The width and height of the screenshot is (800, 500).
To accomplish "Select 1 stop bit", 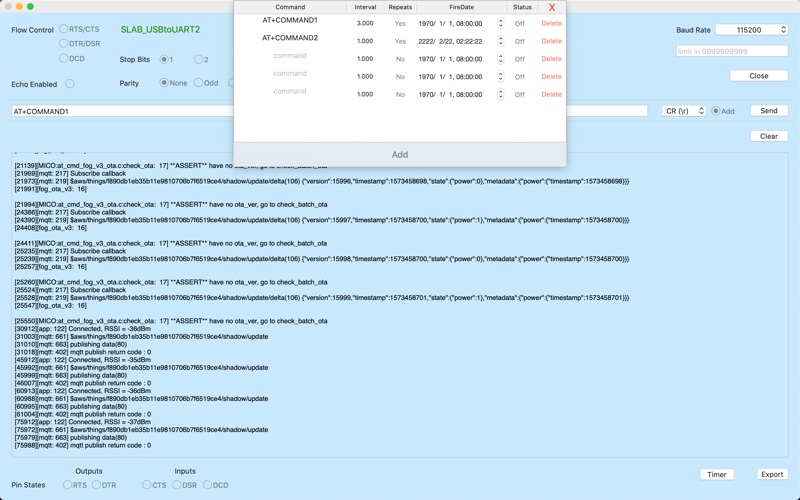I will (x=164, y=59).
